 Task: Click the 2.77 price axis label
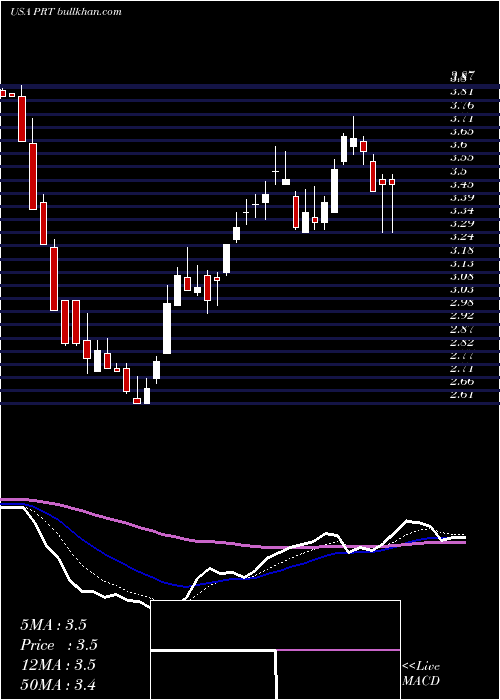pyautogui.click(x=462, y=355)
